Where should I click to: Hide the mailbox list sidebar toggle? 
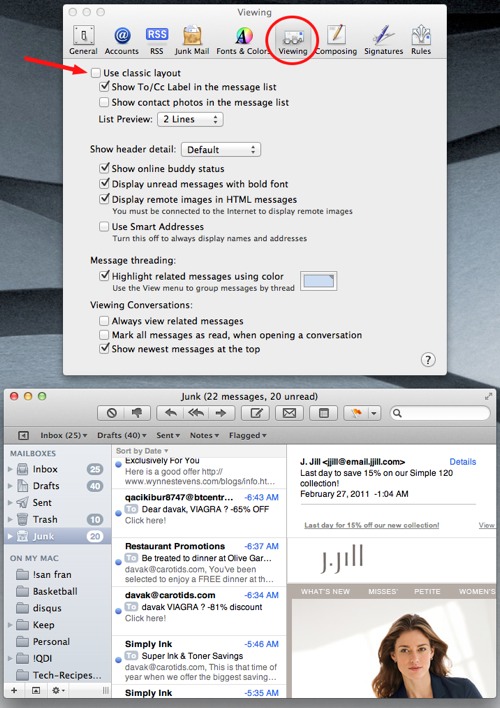tap(23, 436)
